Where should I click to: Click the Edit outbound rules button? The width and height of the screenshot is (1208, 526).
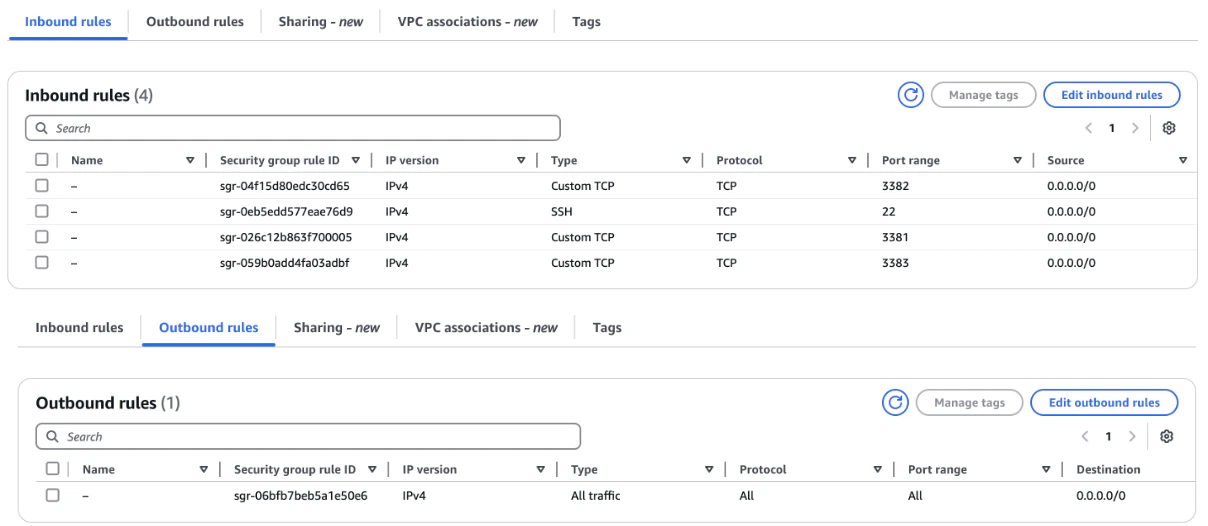[x=1104, y=403]
